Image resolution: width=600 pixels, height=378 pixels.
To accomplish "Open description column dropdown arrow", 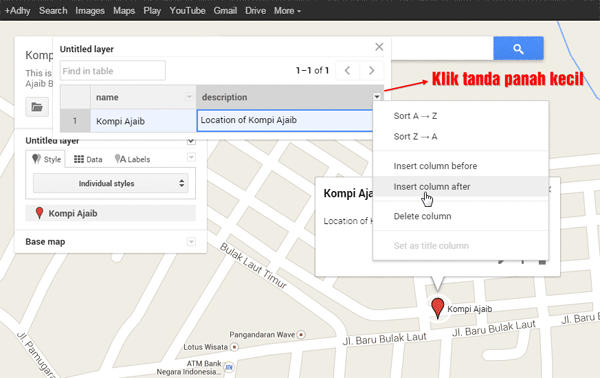I will (x=377, y=97).
